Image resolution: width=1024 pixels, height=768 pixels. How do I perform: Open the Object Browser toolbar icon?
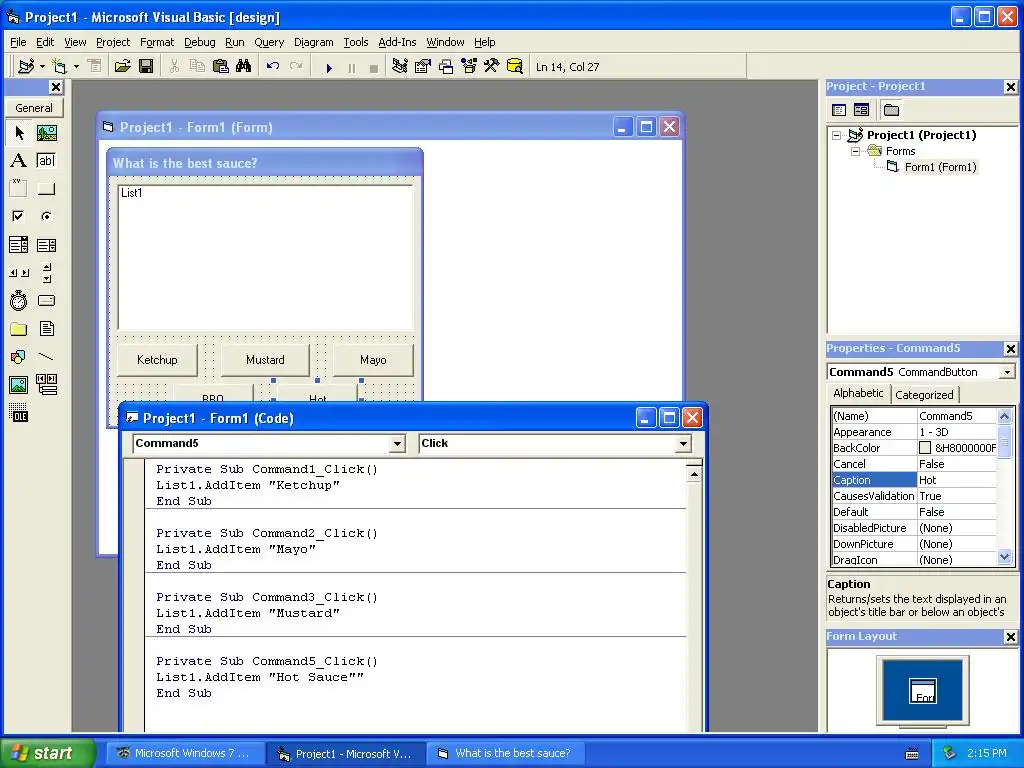click(x=469, y=67)
